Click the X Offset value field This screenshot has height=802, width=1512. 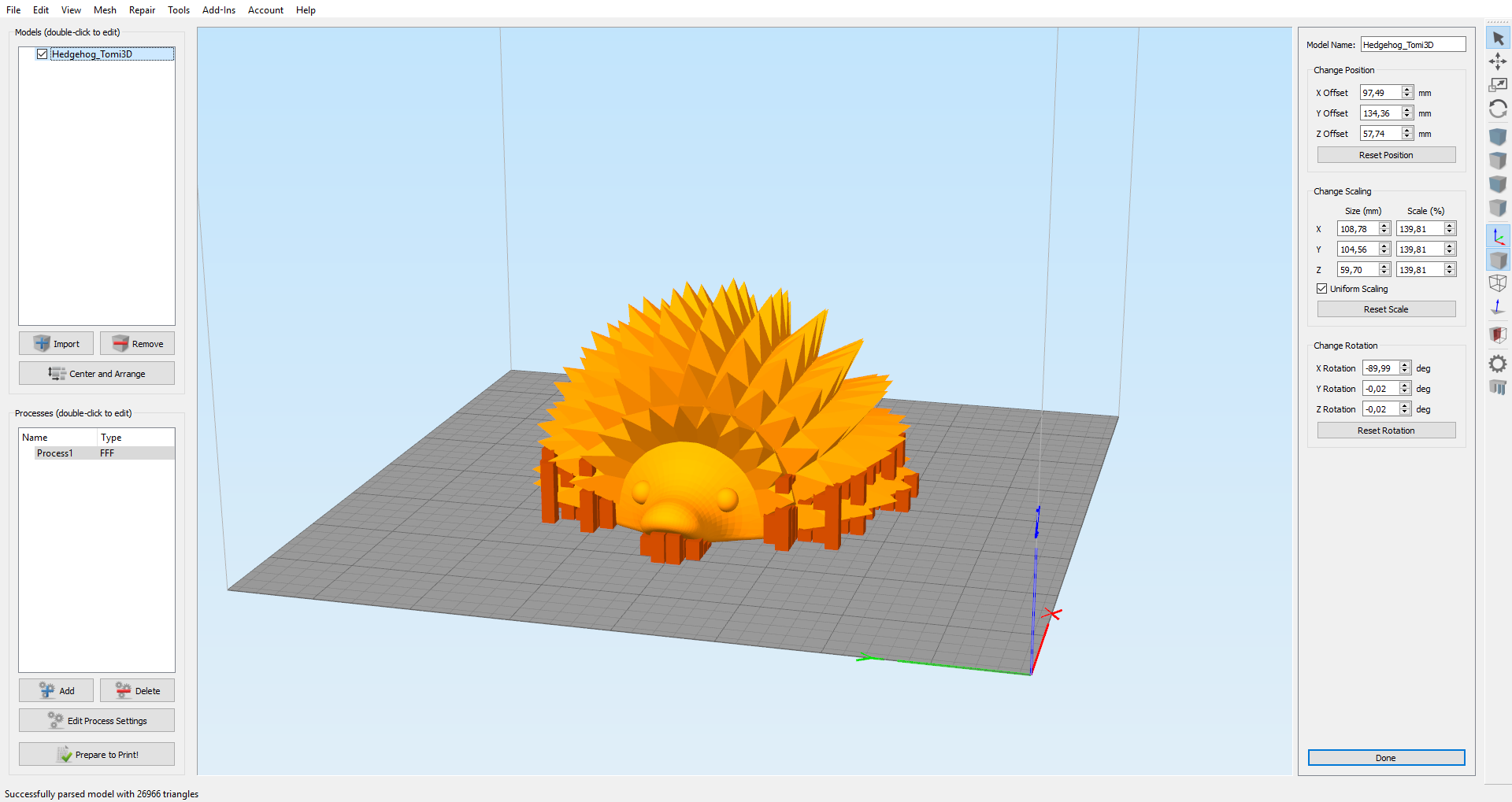1380,93
